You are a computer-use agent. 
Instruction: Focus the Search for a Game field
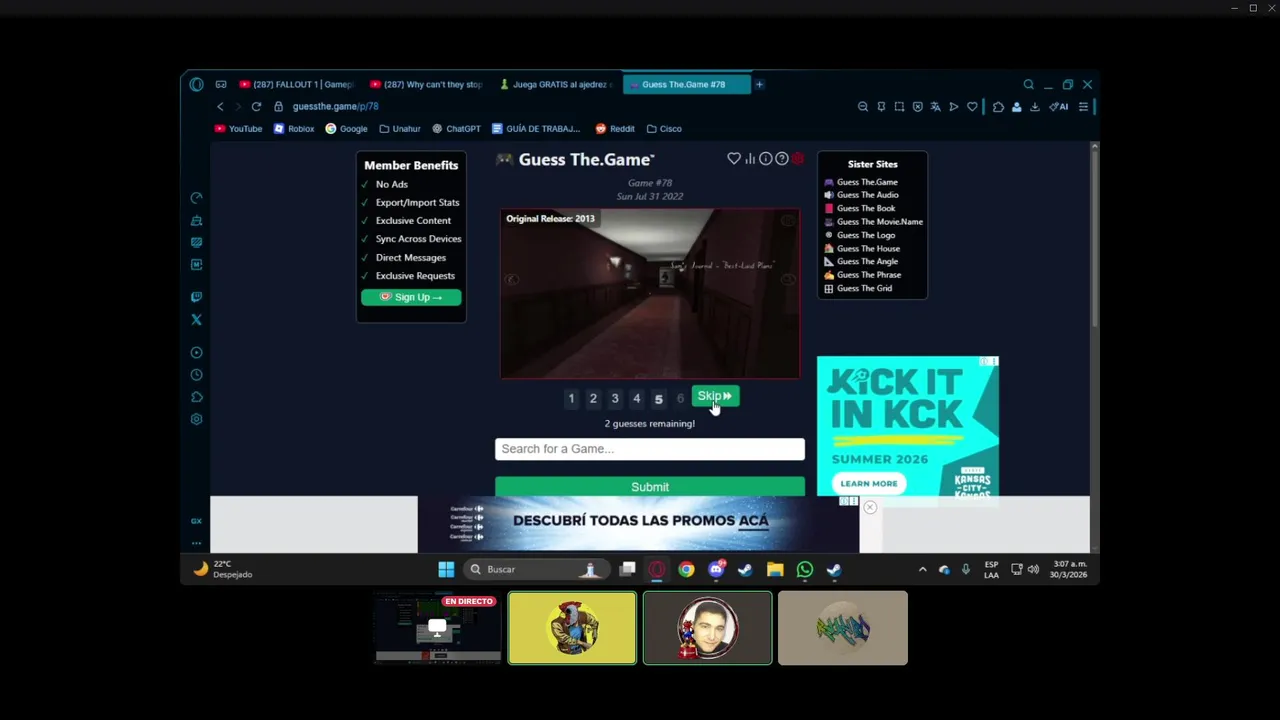(650, 449)
